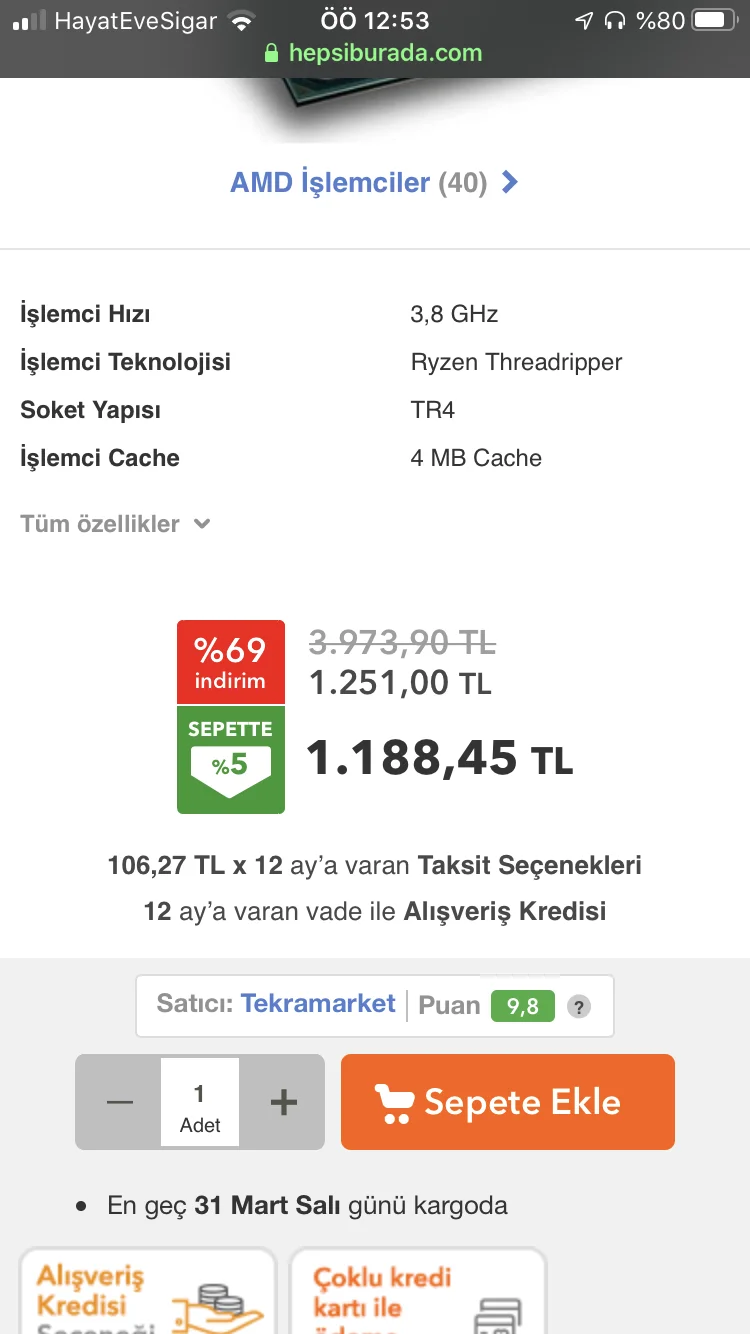
Task: Tap the green 9,8 Puan rating badge
Action: [522, 1008]
